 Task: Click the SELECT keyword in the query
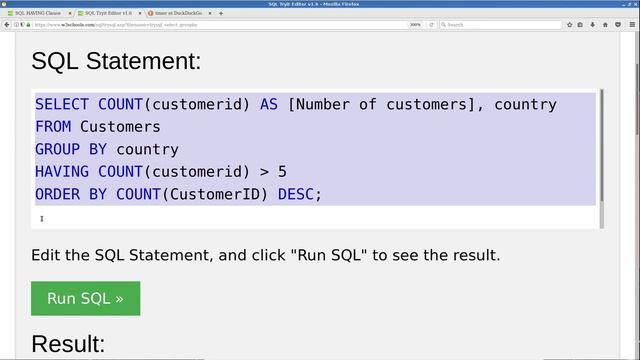click(62, 104)
